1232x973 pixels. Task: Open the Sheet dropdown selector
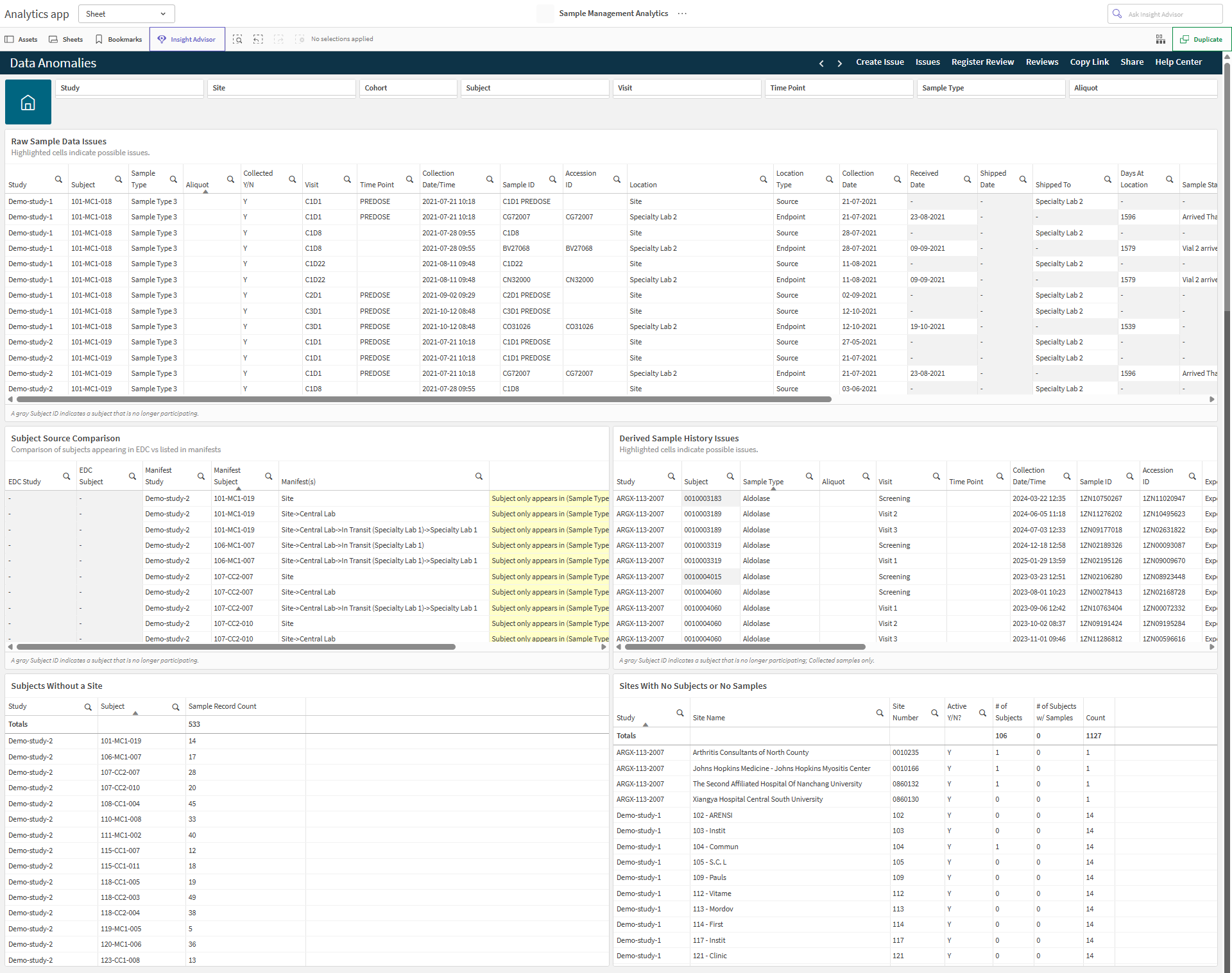point(126,13)
